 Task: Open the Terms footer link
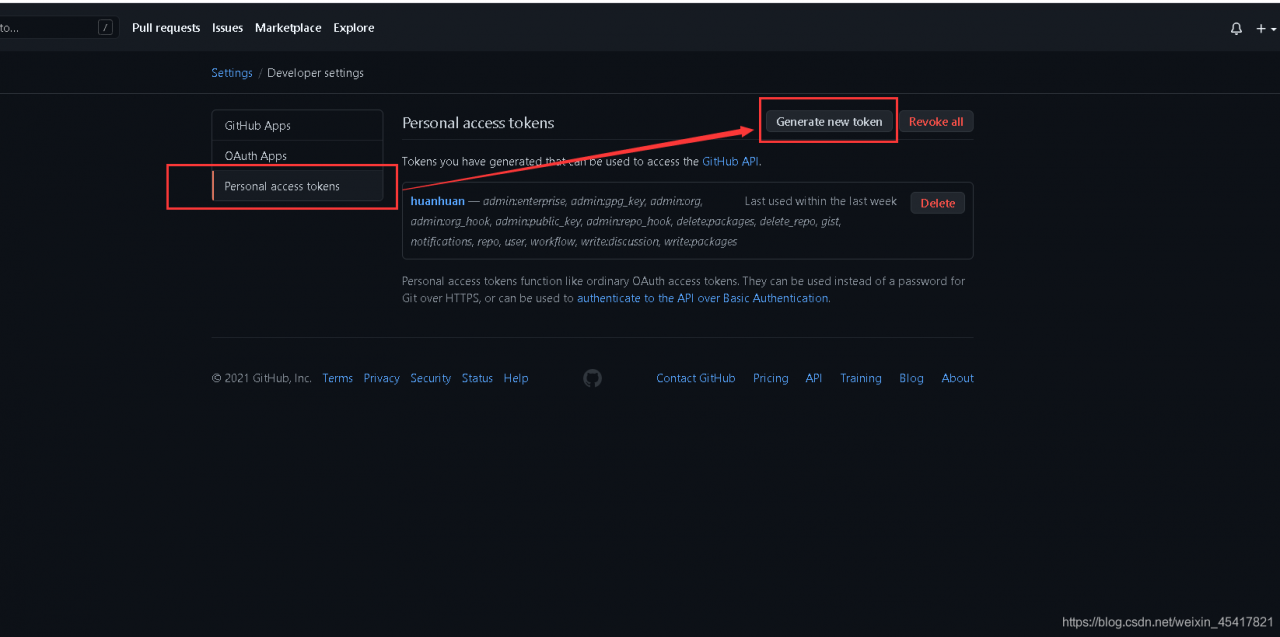337,378
